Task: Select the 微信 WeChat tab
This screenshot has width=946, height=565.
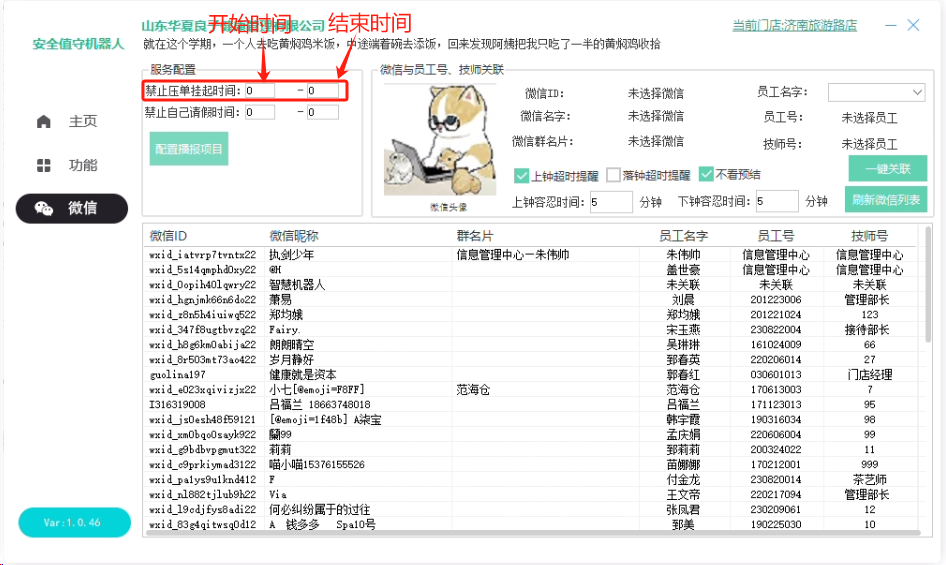Action: [x=72, y=208]
